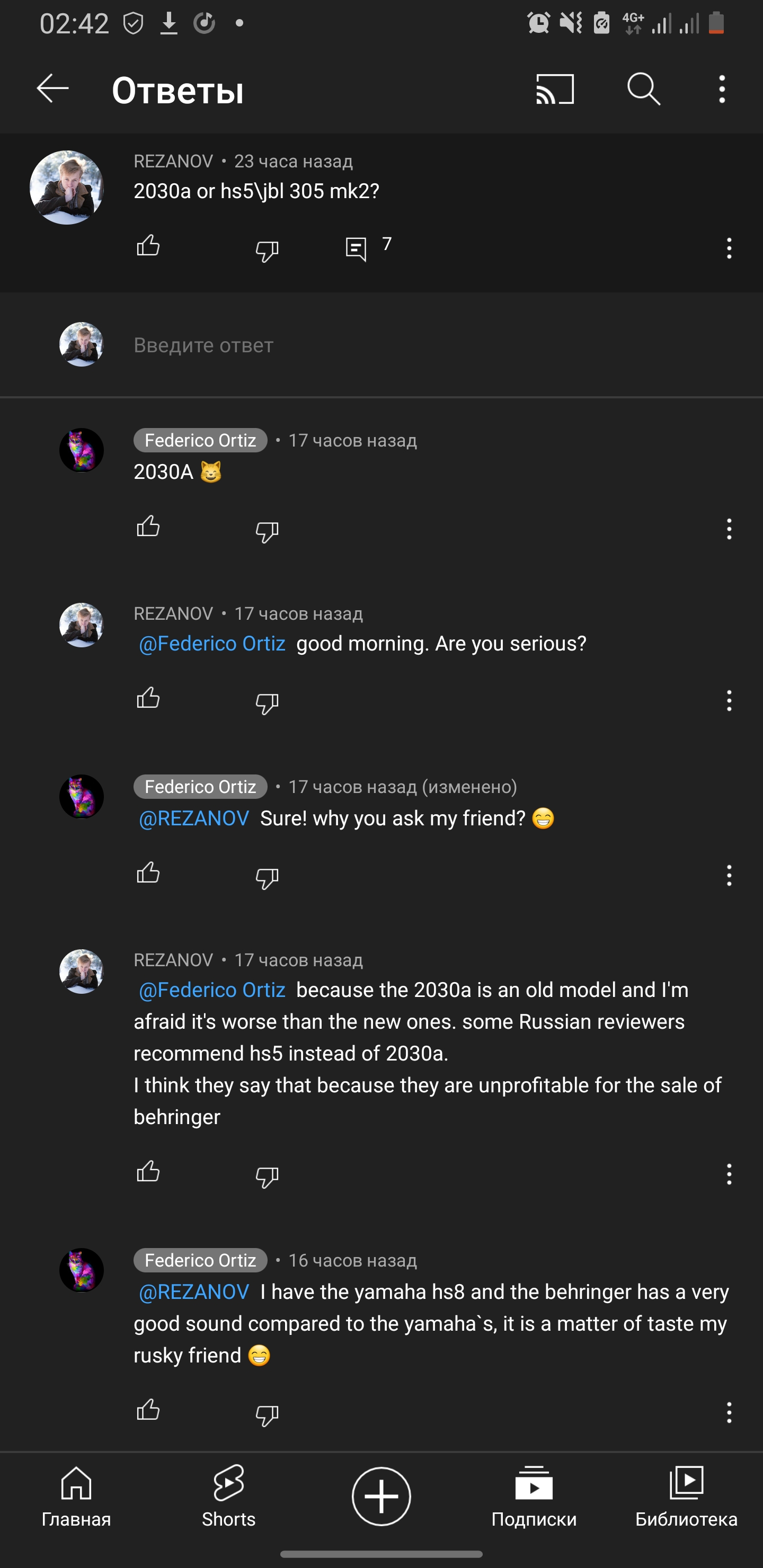Tap the reply icon showing 7 replies

(x=356, y=248)
